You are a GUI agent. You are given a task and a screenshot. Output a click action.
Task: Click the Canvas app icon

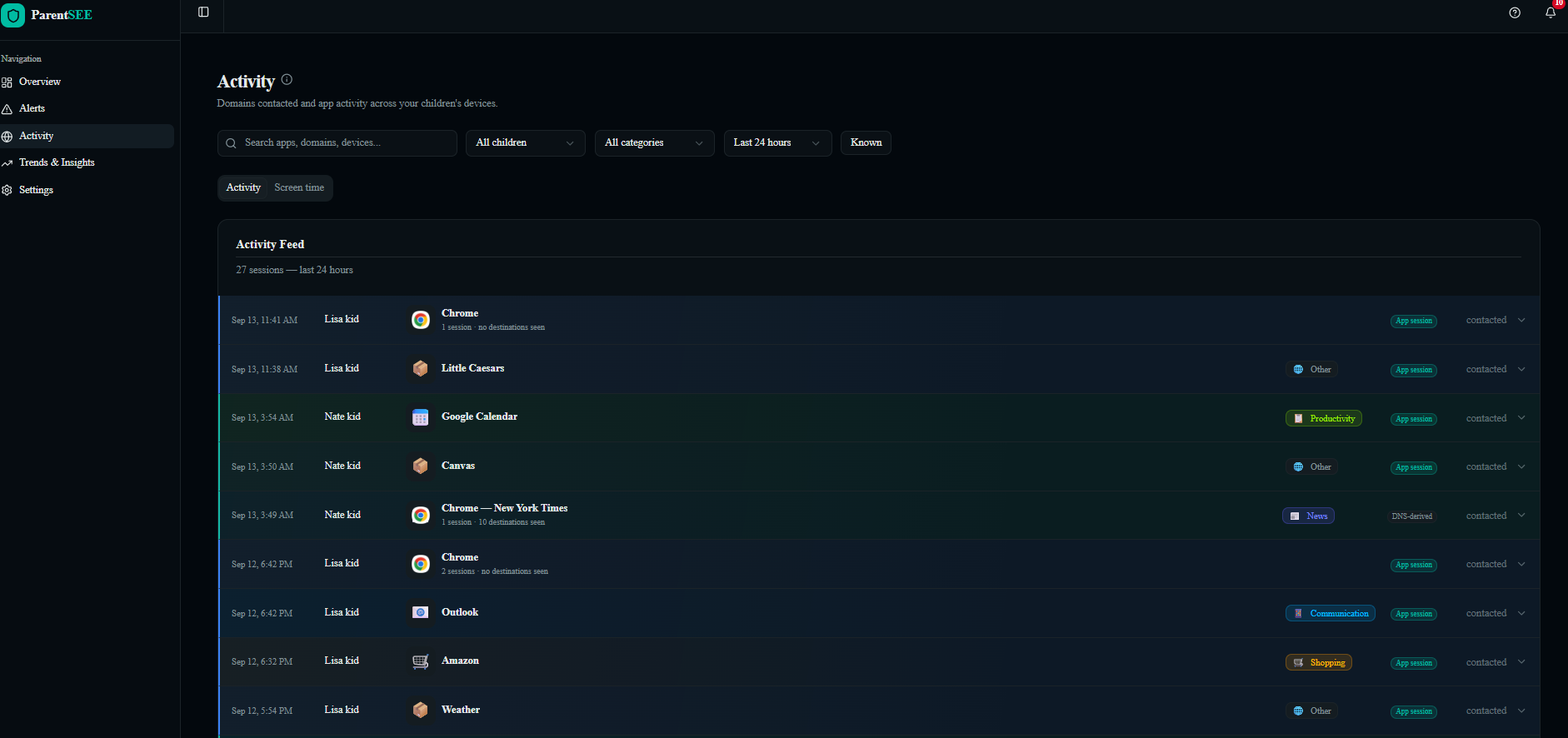click(x=421, y=466)
